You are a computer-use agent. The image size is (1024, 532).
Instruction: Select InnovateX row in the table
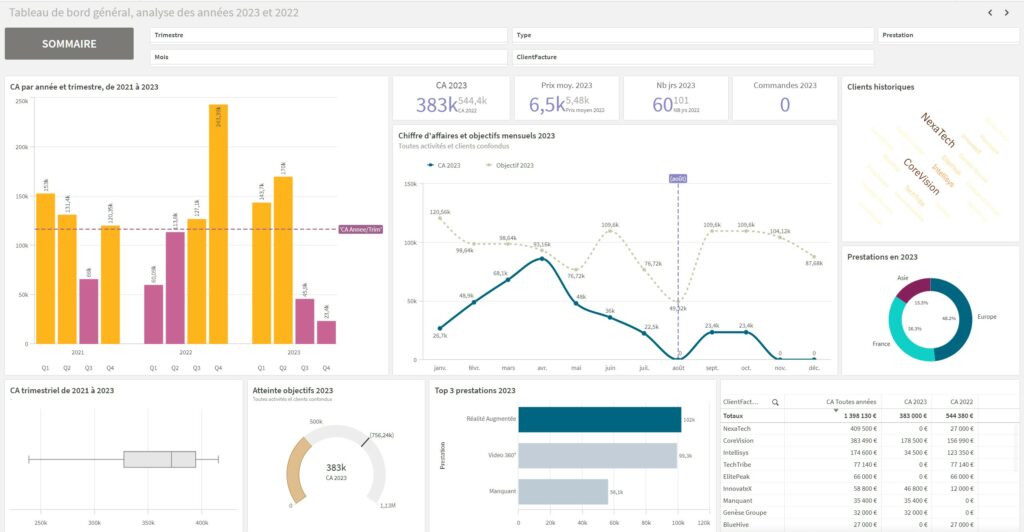click(x=869, y=489)
